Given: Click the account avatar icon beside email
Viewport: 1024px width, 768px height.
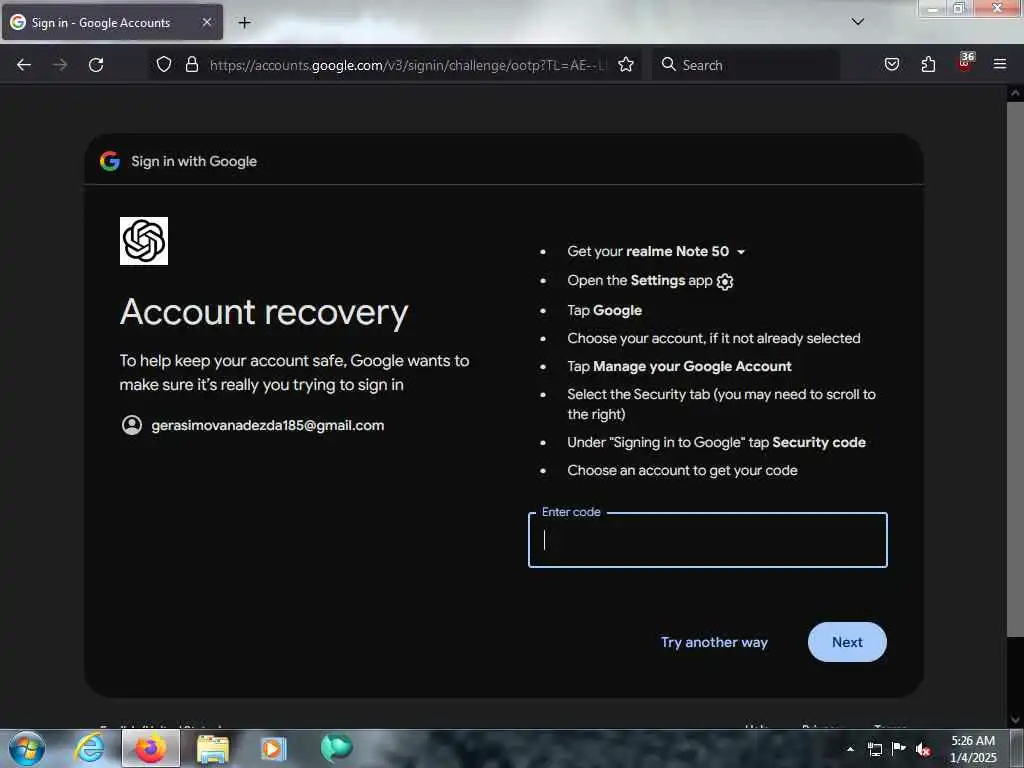Looking at the screenshot, I should pos(132,425).
